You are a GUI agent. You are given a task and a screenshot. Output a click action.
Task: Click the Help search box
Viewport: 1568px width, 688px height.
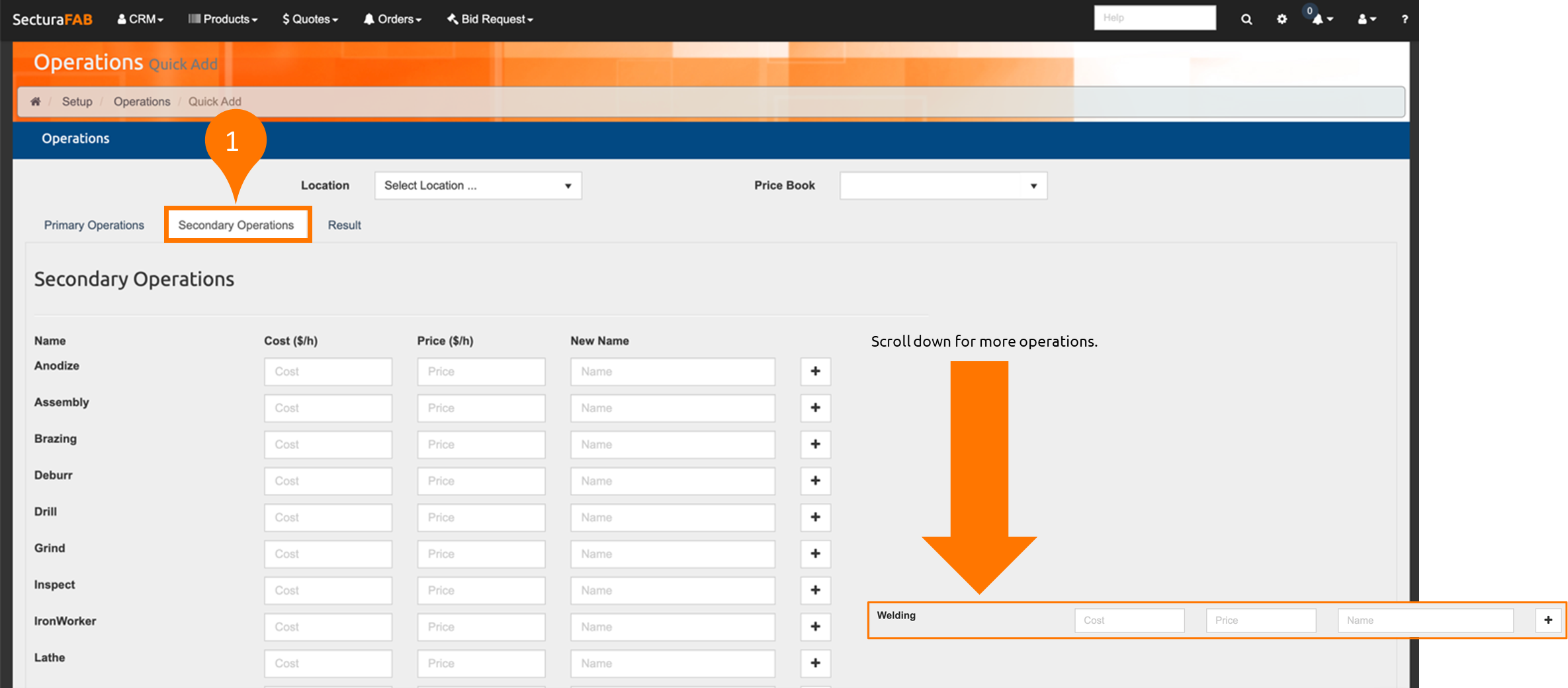click(x=1154, y=18)
